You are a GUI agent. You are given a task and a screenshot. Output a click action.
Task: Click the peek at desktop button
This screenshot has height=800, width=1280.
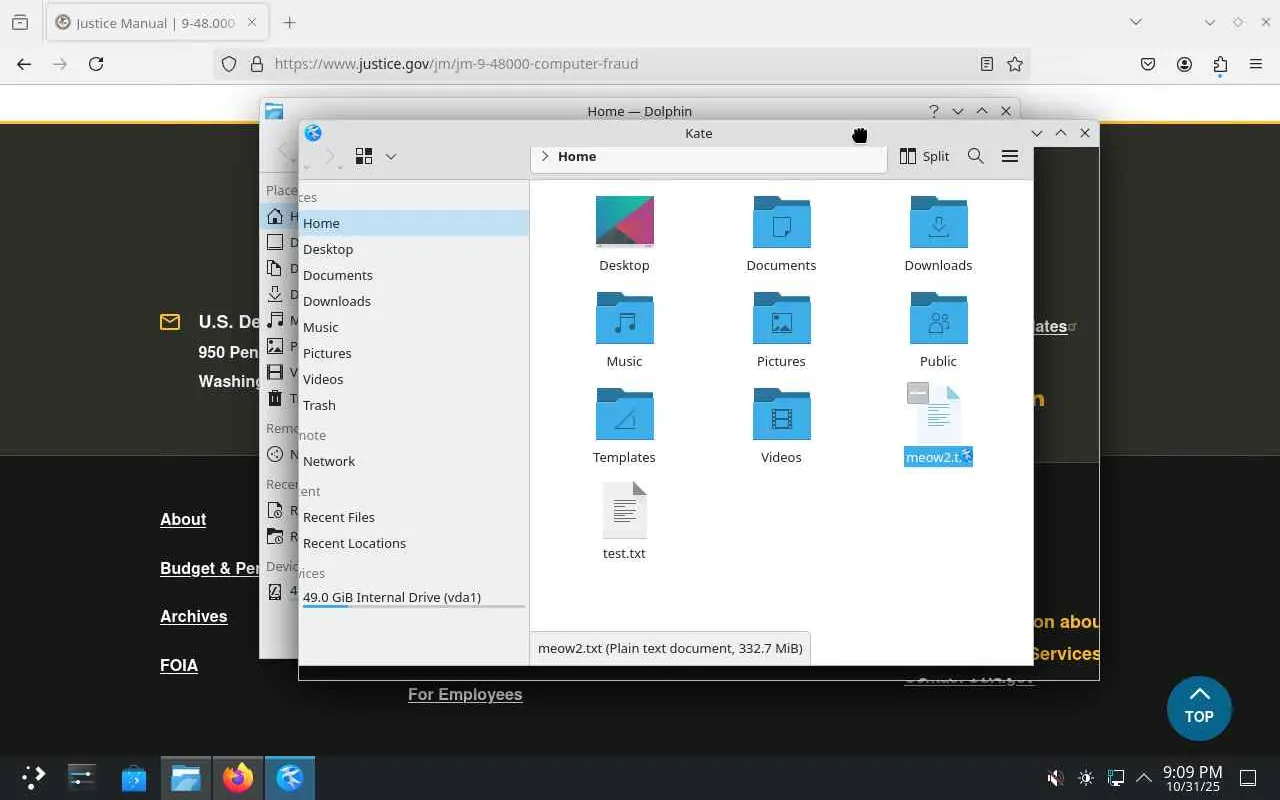pyautogui.click(x=1248, y=777)
